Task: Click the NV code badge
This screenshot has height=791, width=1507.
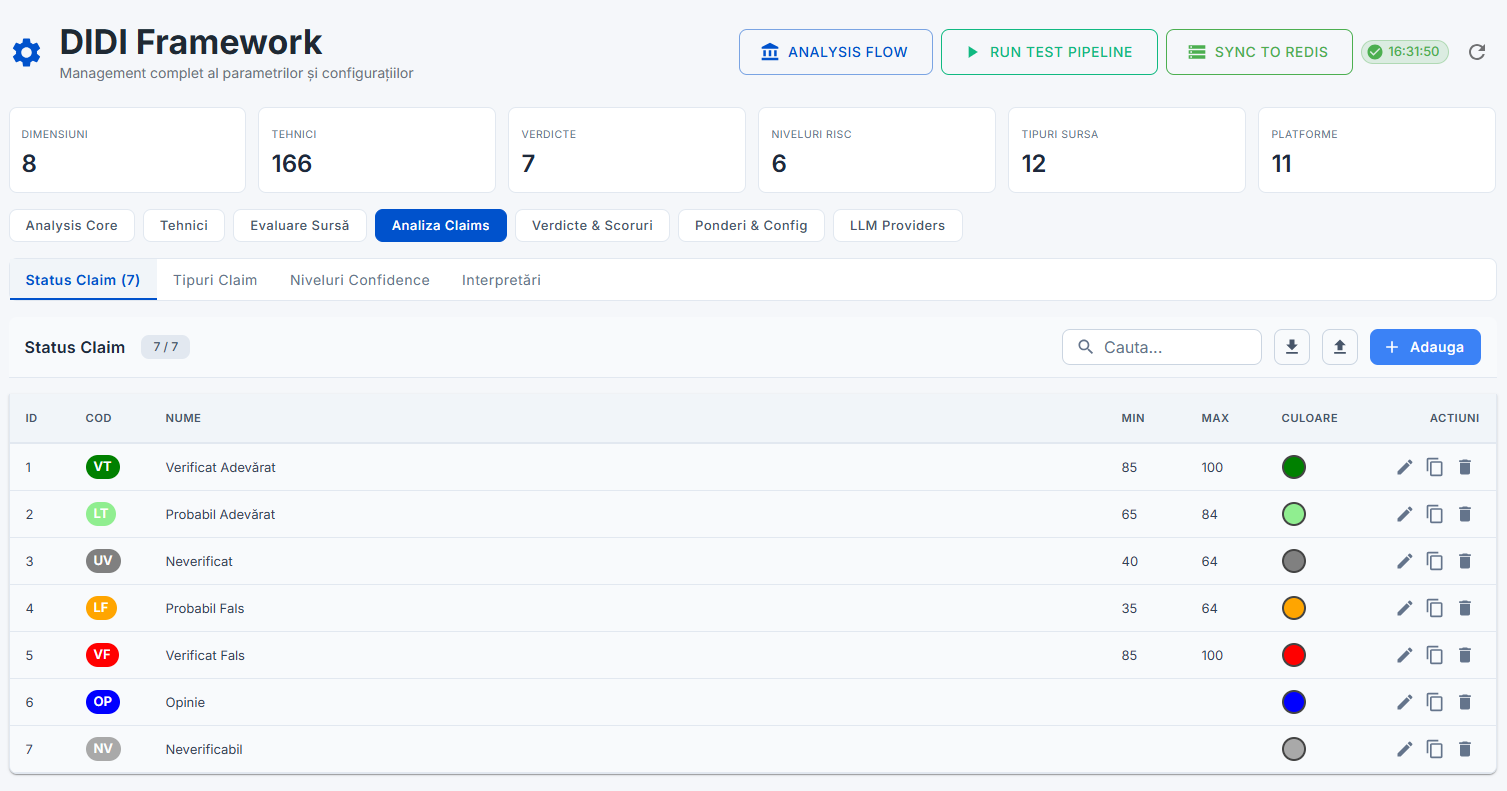Action: (103, 749)
